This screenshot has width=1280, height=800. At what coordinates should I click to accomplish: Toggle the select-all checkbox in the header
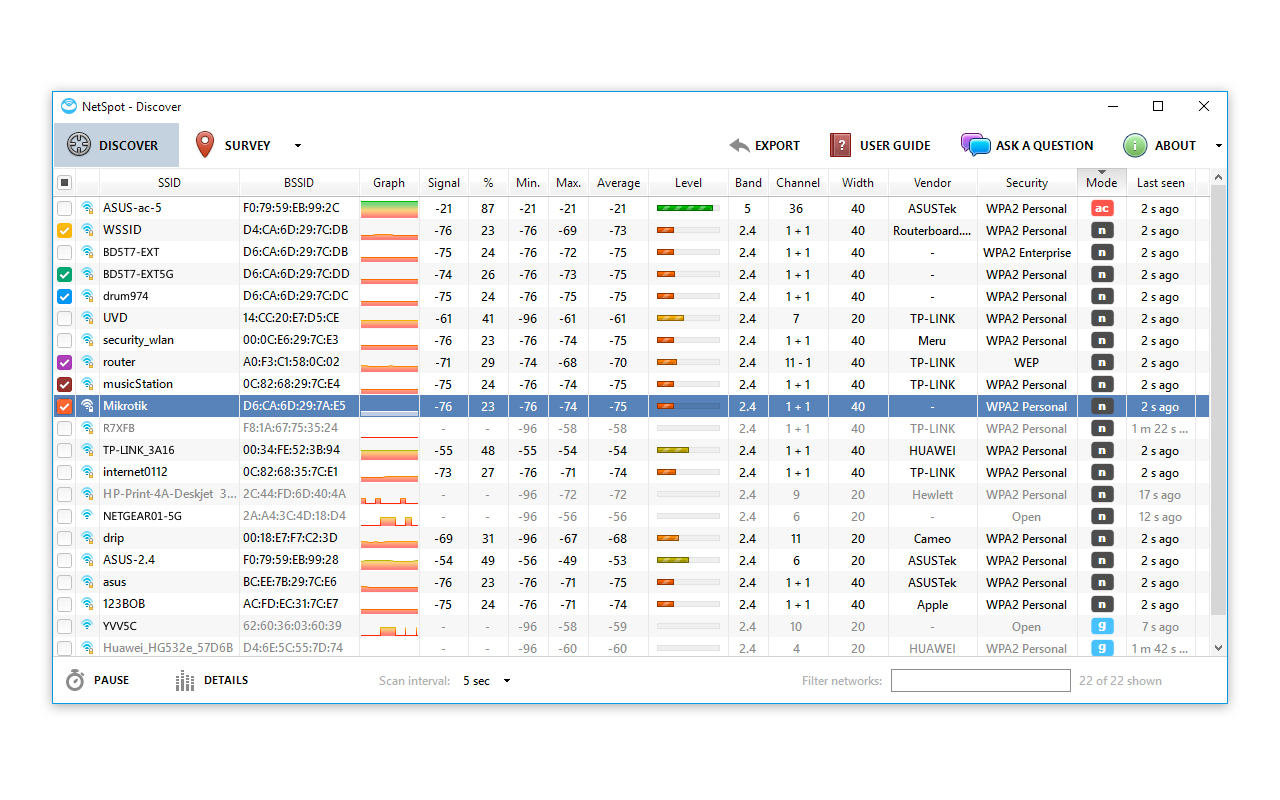pyautogui.click(x=64, y=182)
